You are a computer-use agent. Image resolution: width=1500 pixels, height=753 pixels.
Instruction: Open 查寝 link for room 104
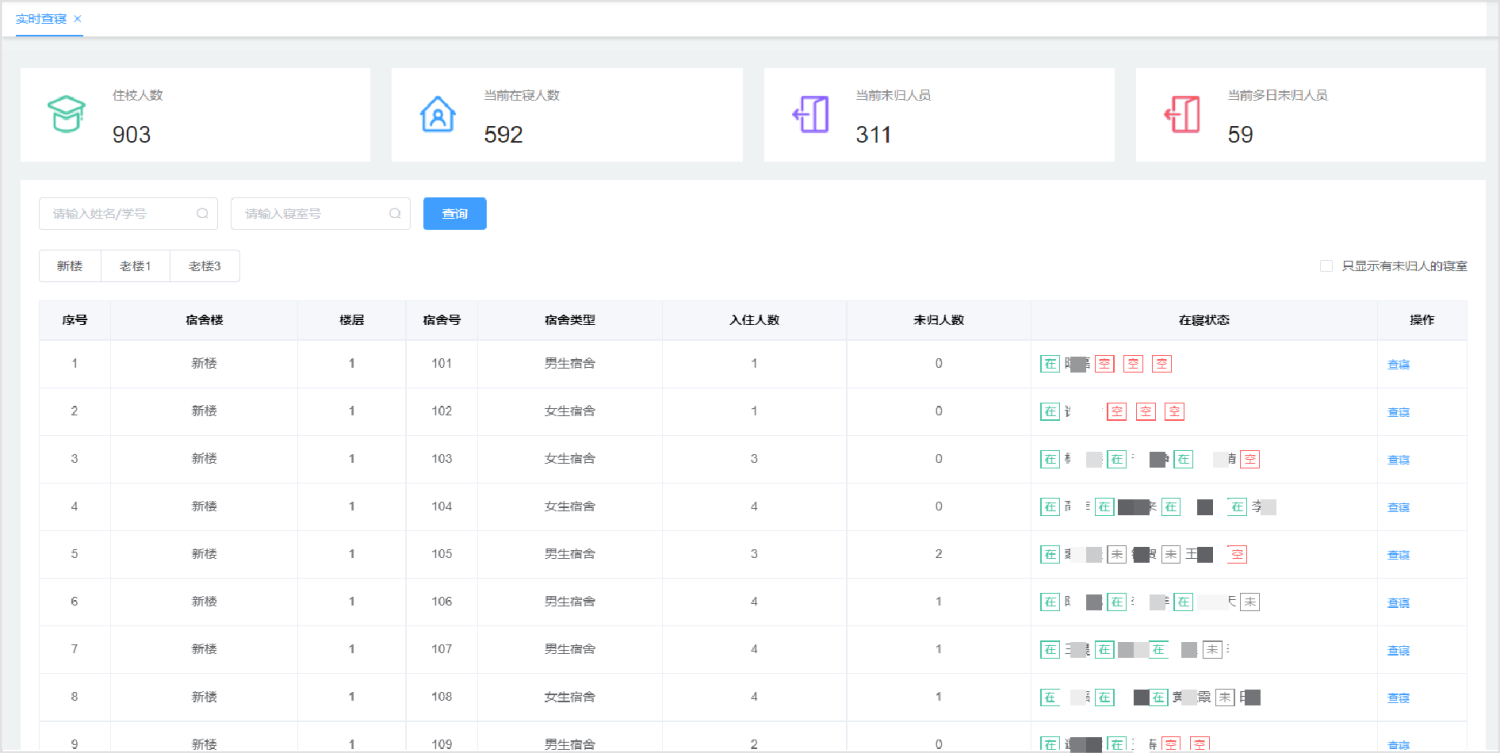click(1398, 507)
